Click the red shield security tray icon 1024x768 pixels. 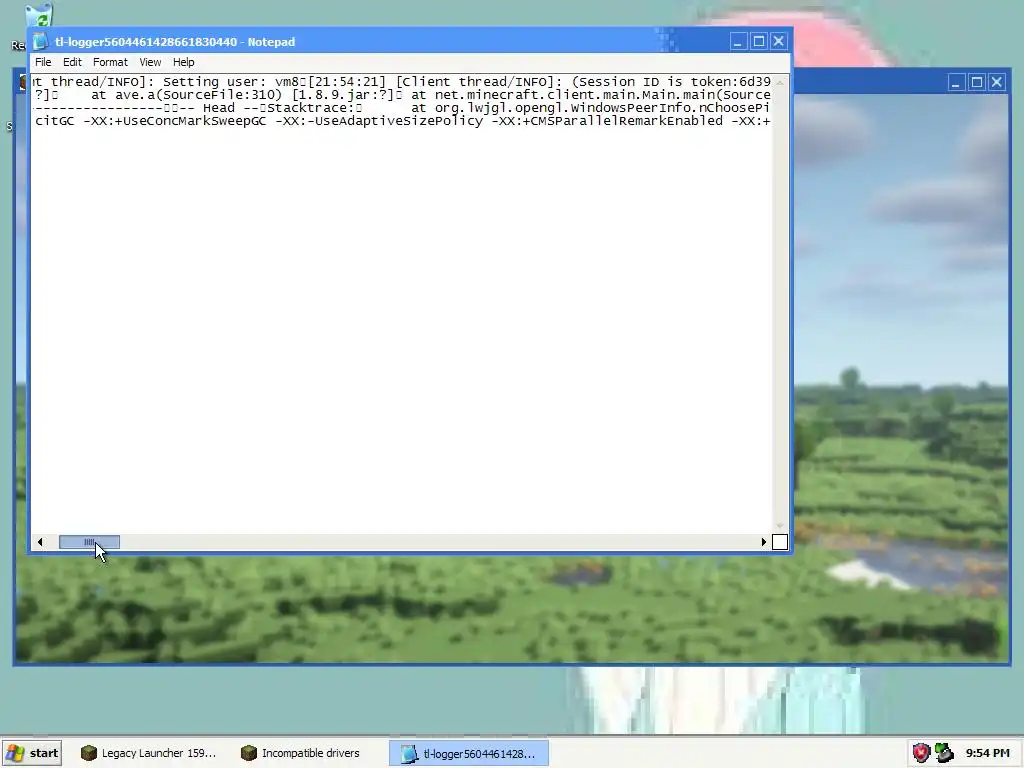coord(921,753)
